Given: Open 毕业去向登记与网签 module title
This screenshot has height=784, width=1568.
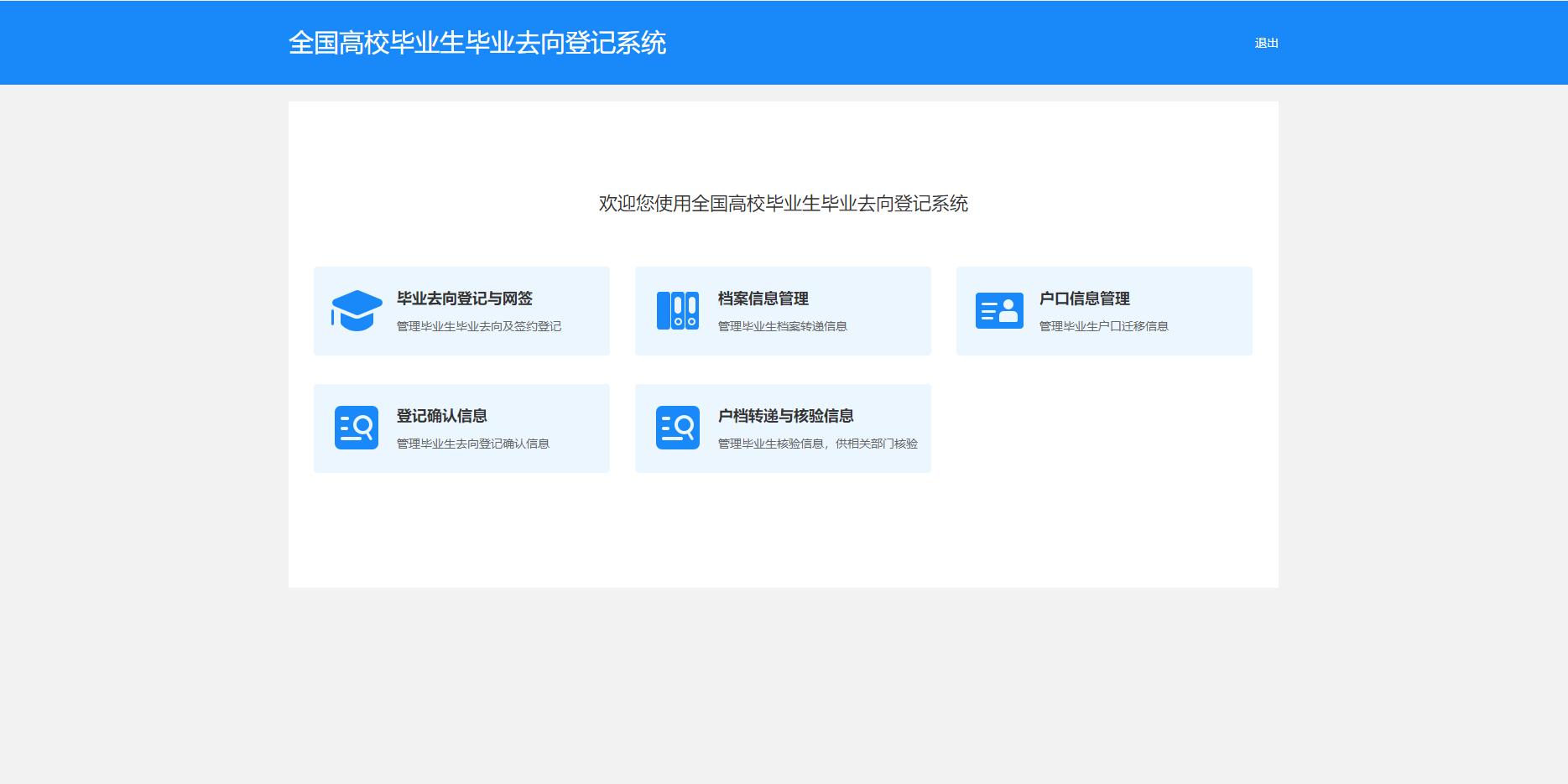Looking at the screenshot, I should click(x=464, y=299).
